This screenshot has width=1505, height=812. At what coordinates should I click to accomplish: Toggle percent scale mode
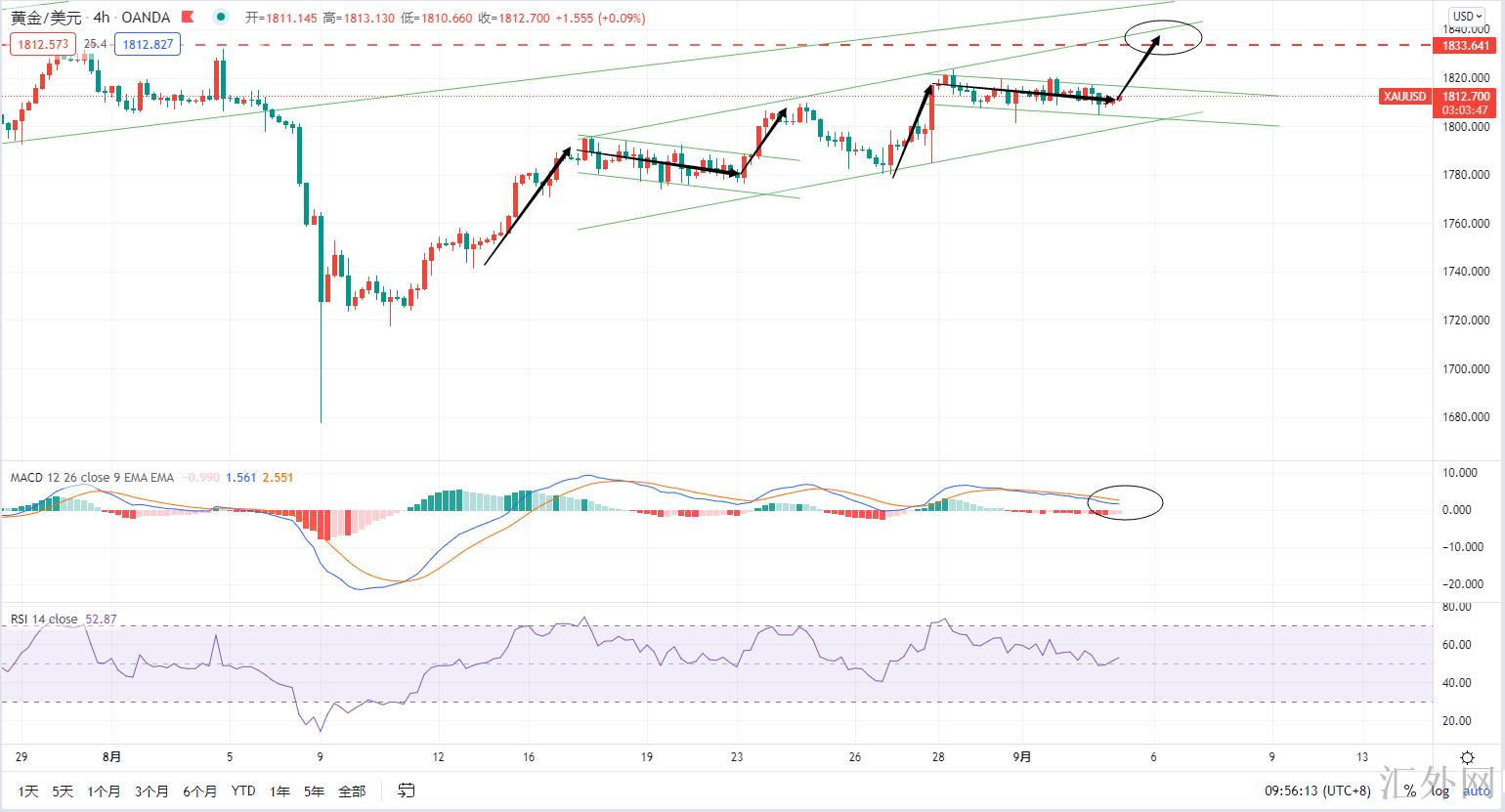click(1409, 791)
